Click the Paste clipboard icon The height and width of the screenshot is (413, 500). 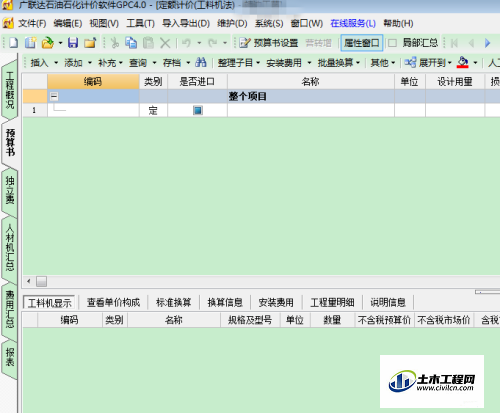click(148, 43)
